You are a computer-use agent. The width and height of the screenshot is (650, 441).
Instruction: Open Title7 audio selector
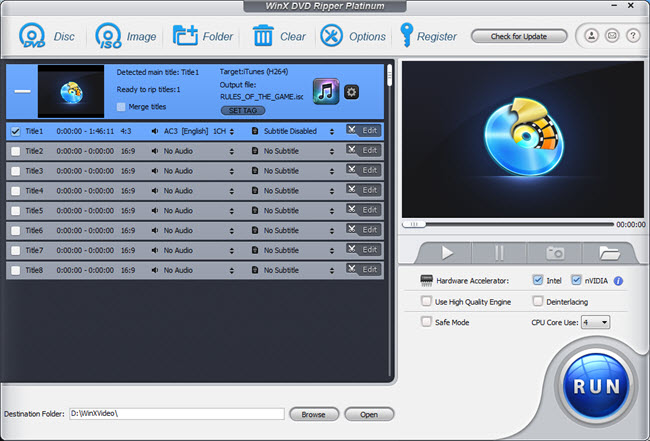pyautogui.click(x=232, y=251)
